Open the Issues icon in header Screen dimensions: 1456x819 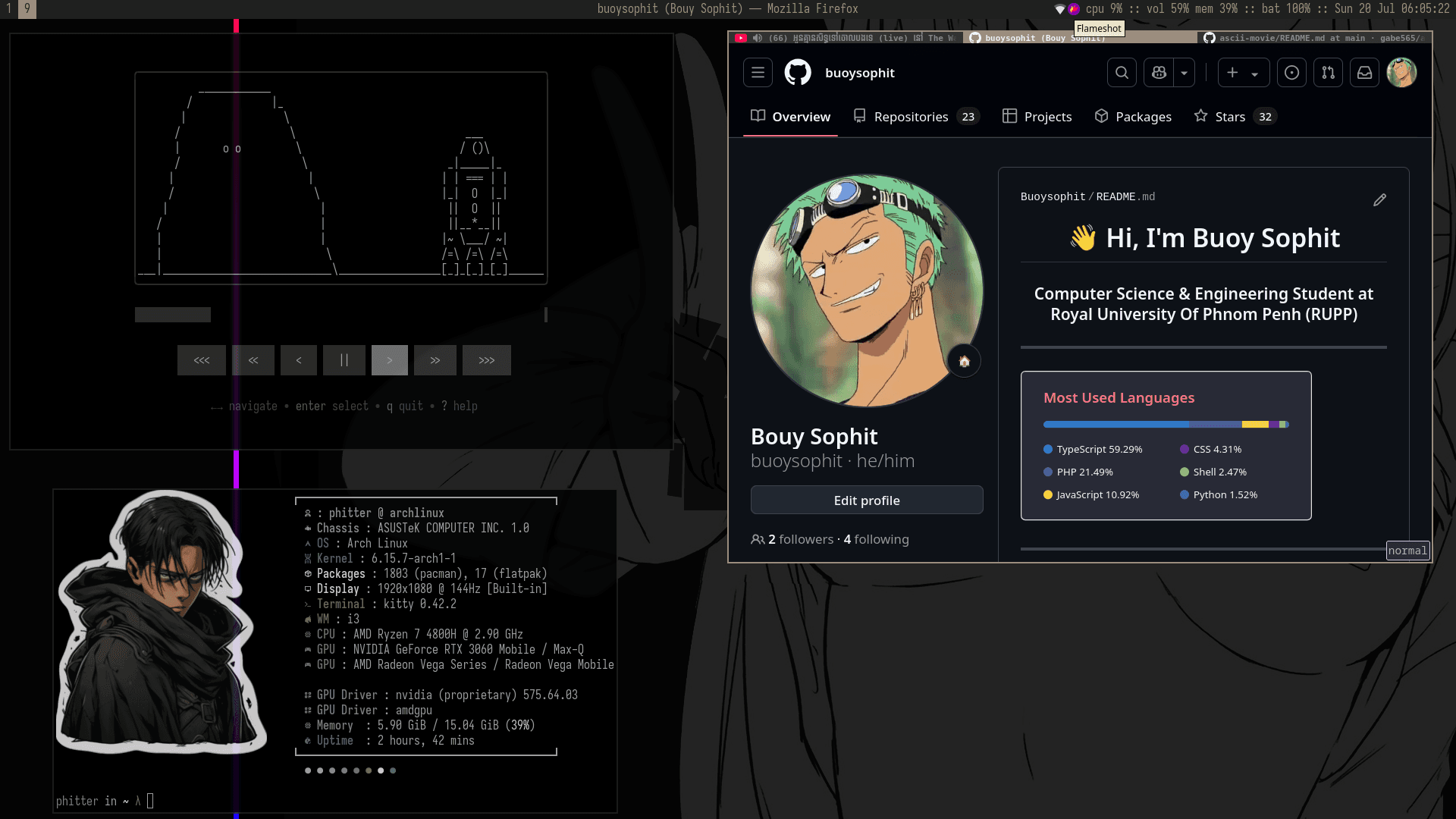coord(1291,73)
